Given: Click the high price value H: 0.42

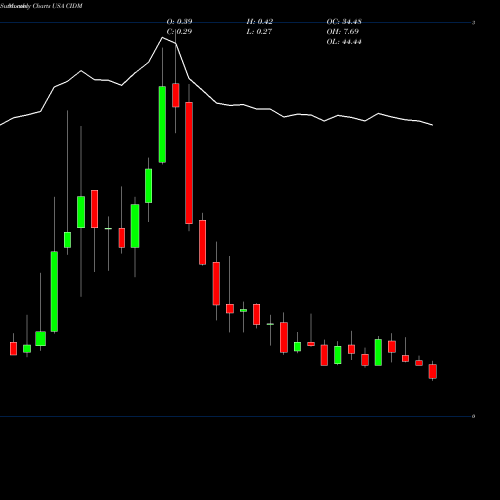Looking at the screenshot, I should (x=260, y=22).
